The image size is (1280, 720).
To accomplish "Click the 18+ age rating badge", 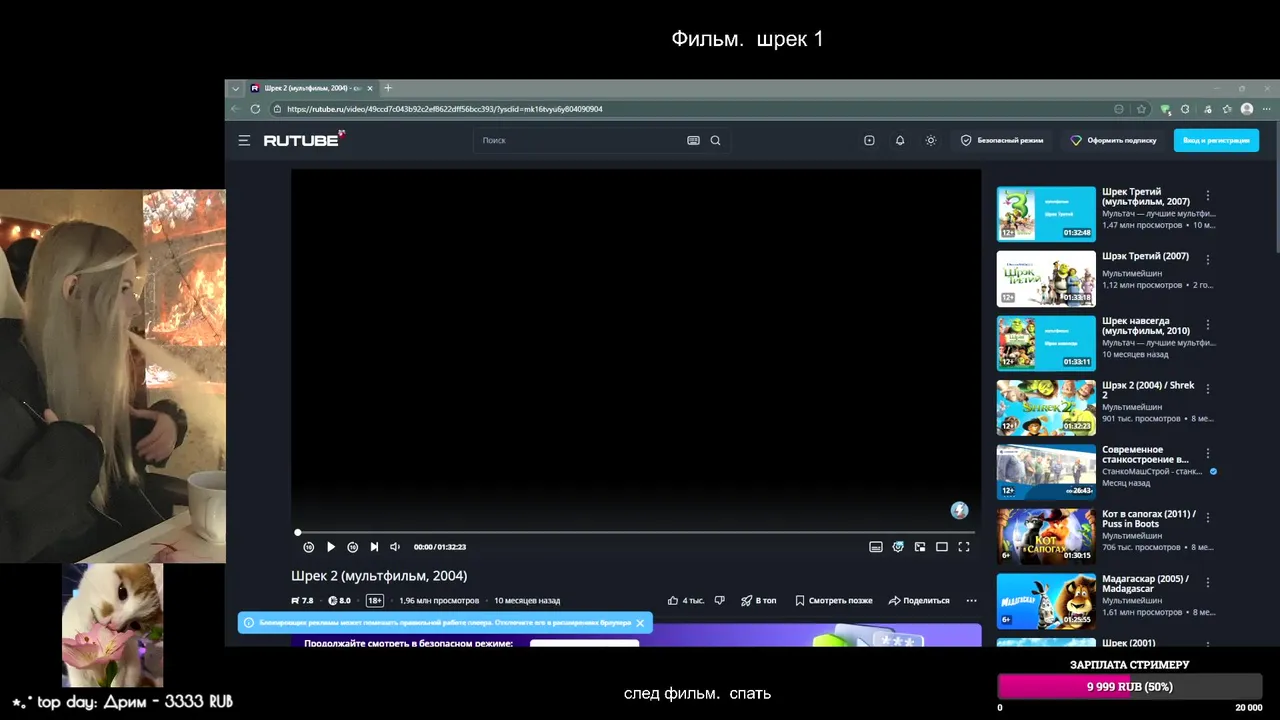I will (x=375, y=601).
